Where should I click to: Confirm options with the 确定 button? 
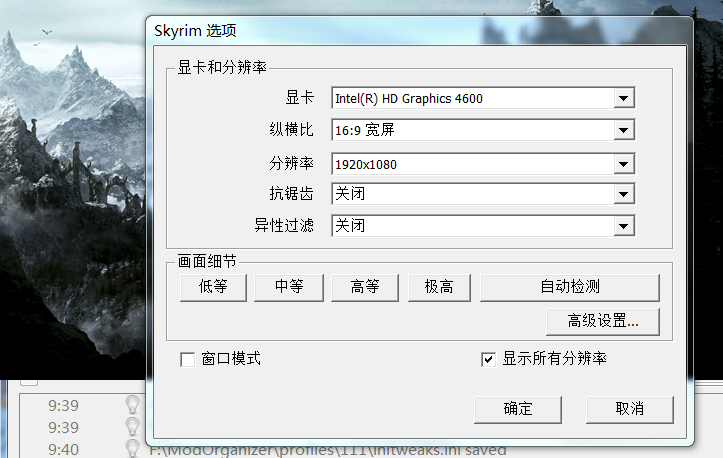click(x=518, y=409)
